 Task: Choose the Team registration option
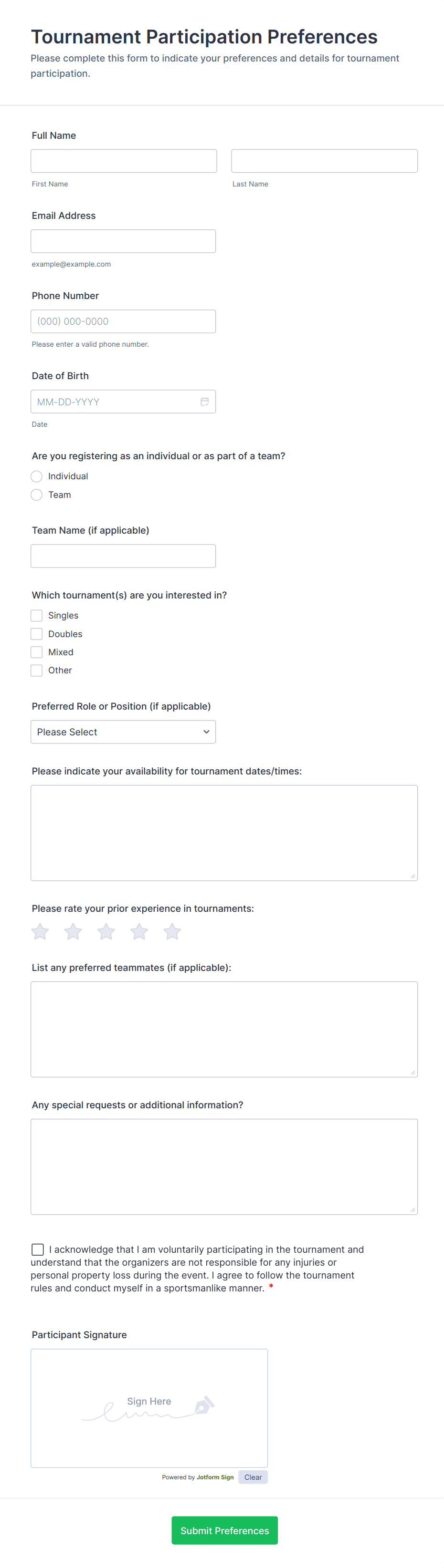click(37, 495)
